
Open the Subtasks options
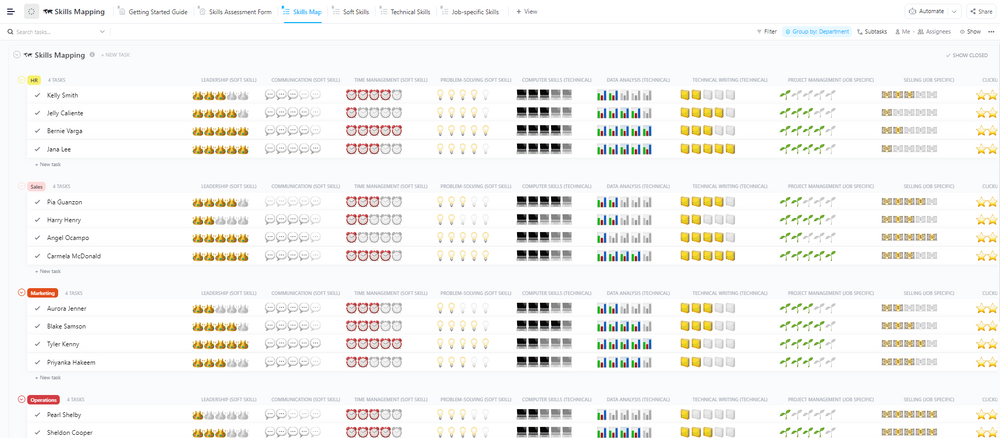pyautogui.click(x=871, y=31)
